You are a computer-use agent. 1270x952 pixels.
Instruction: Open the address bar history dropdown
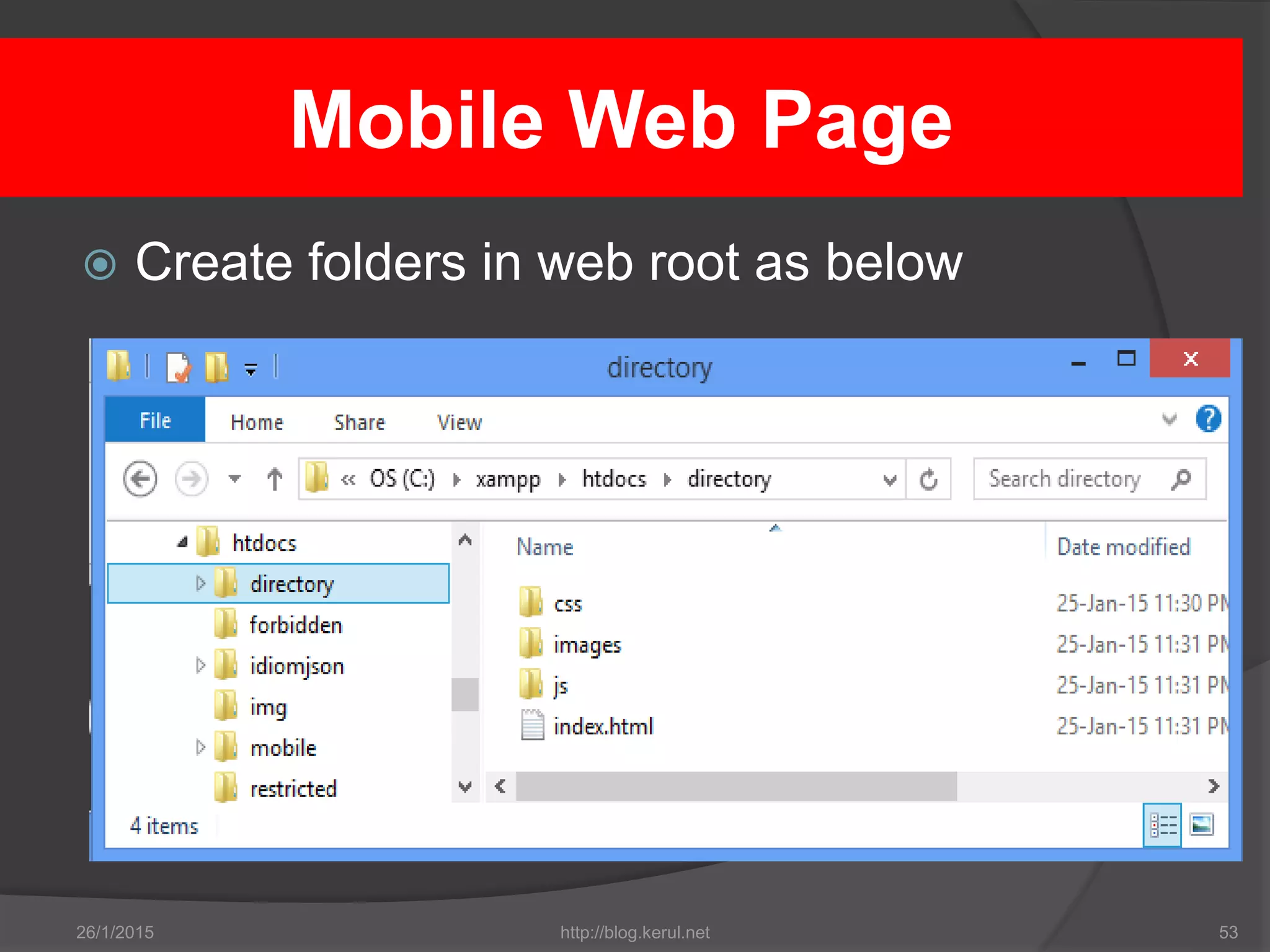(890, 480)
